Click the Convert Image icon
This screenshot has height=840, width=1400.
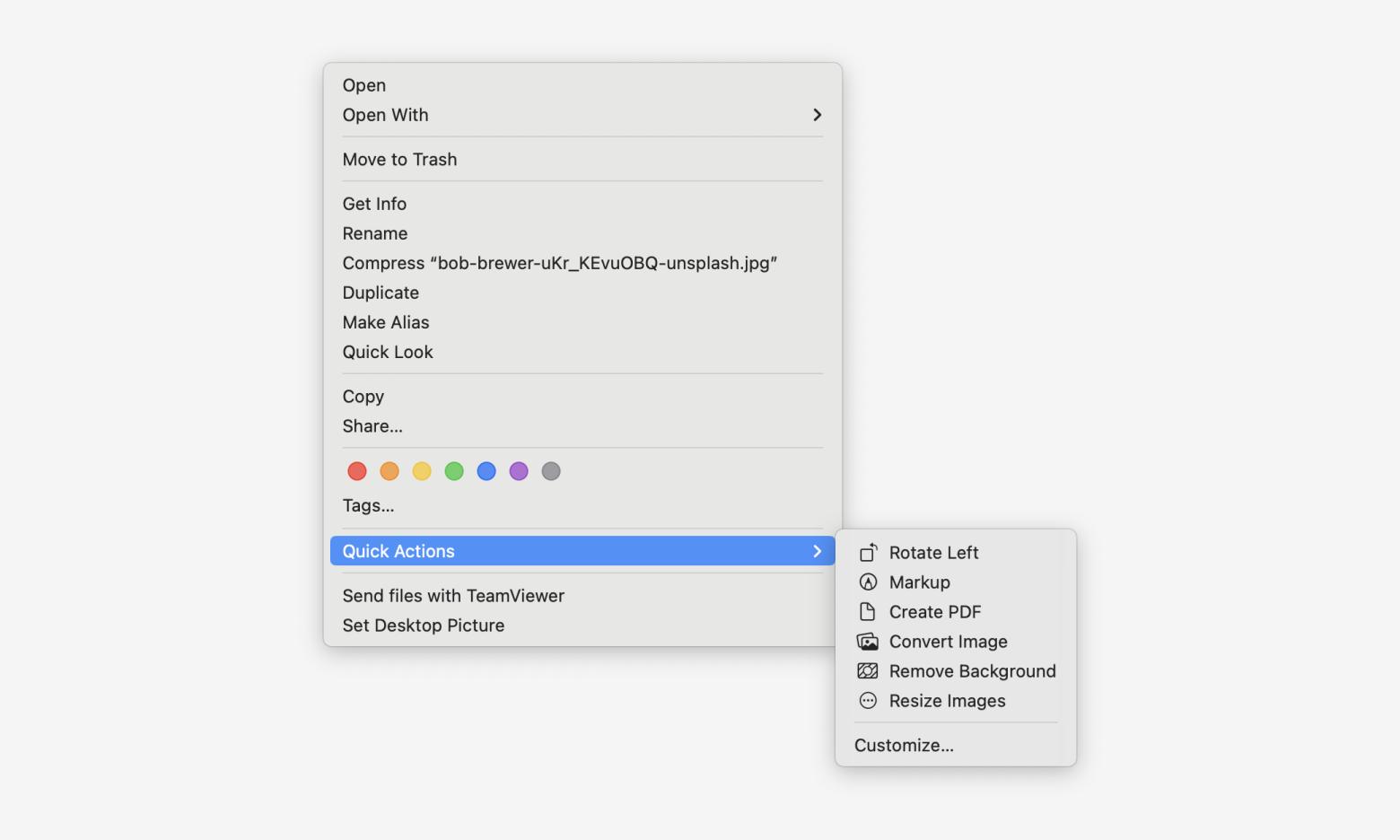[x=868, y=642]
